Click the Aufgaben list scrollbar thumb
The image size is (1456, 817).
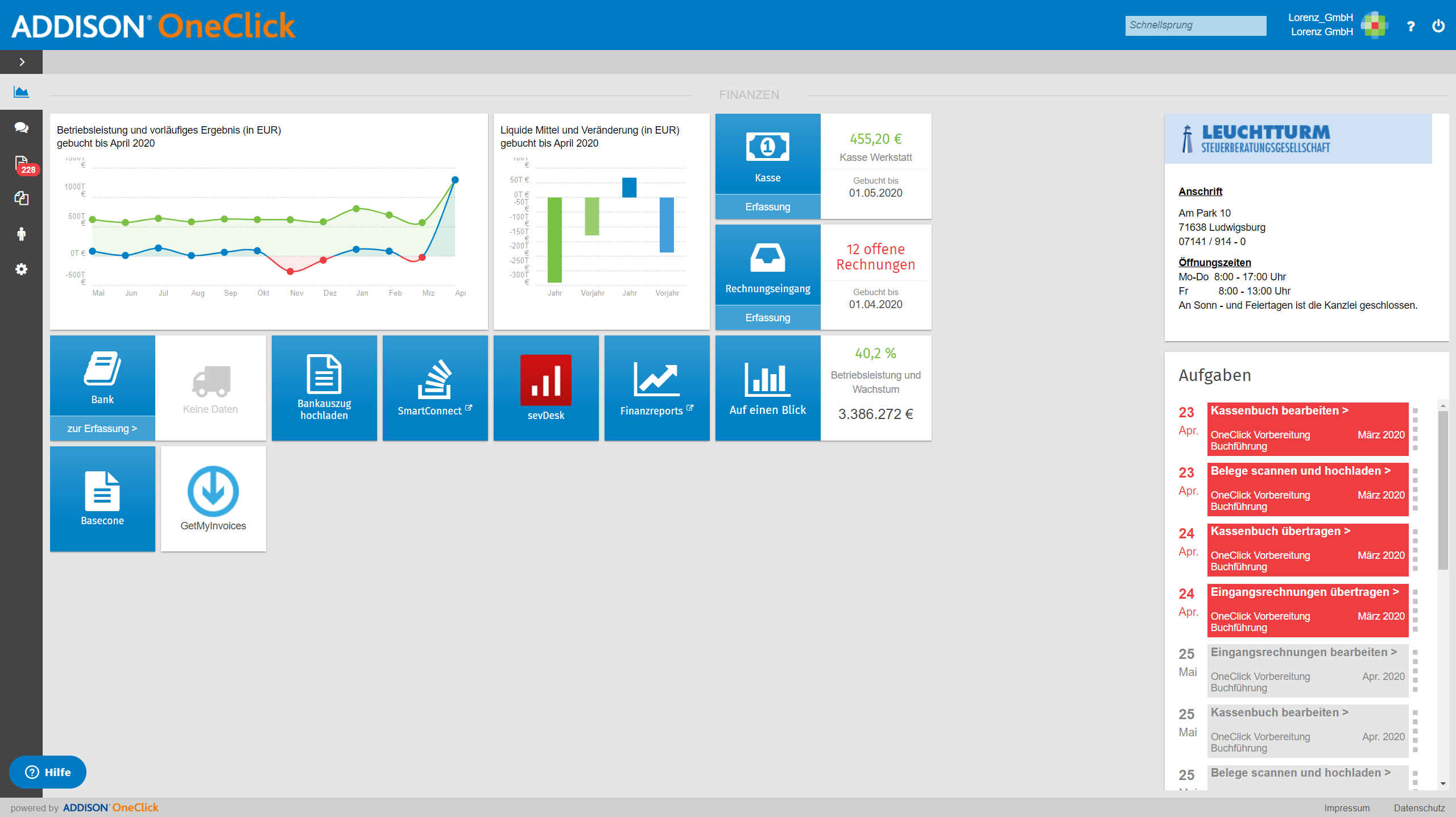(x=1443, y=490)
